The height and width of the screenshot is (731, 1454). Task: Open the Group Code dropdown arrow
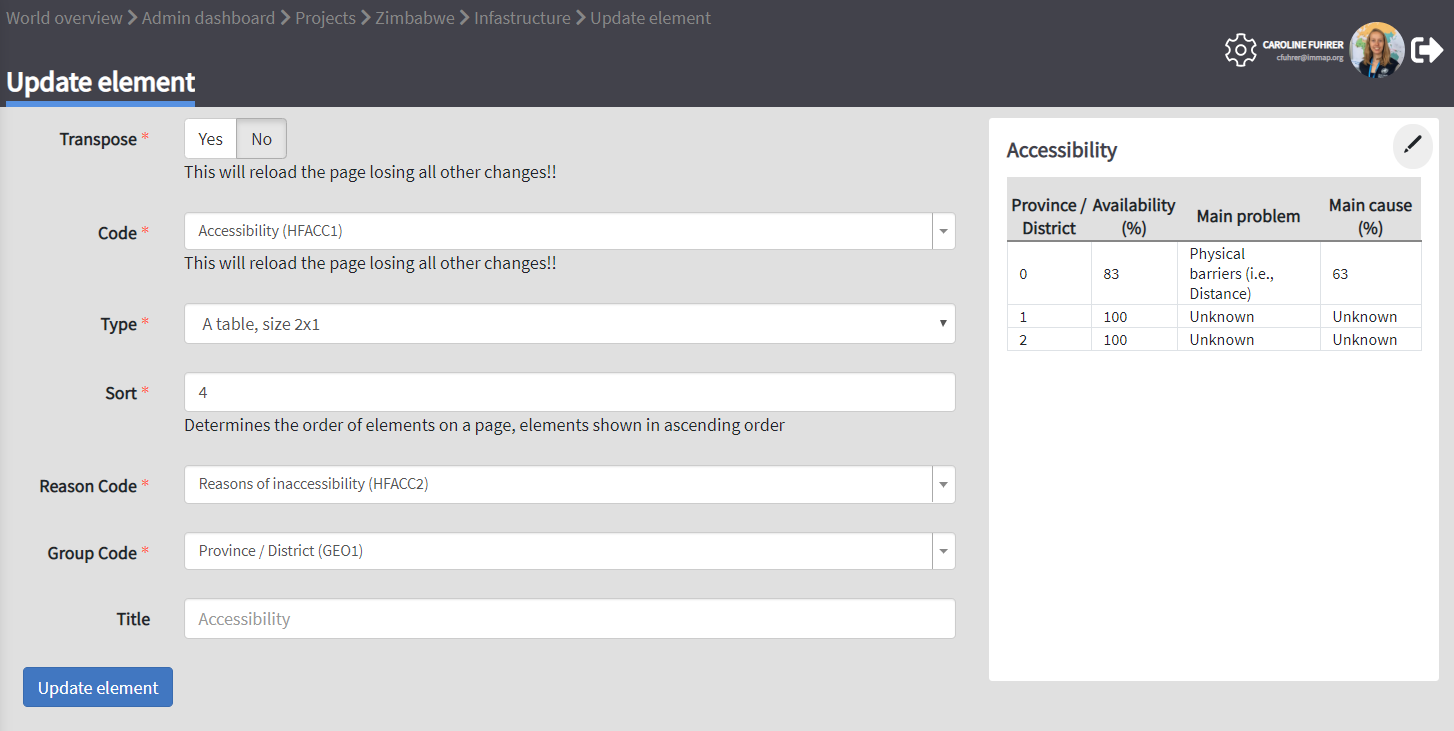943,551
